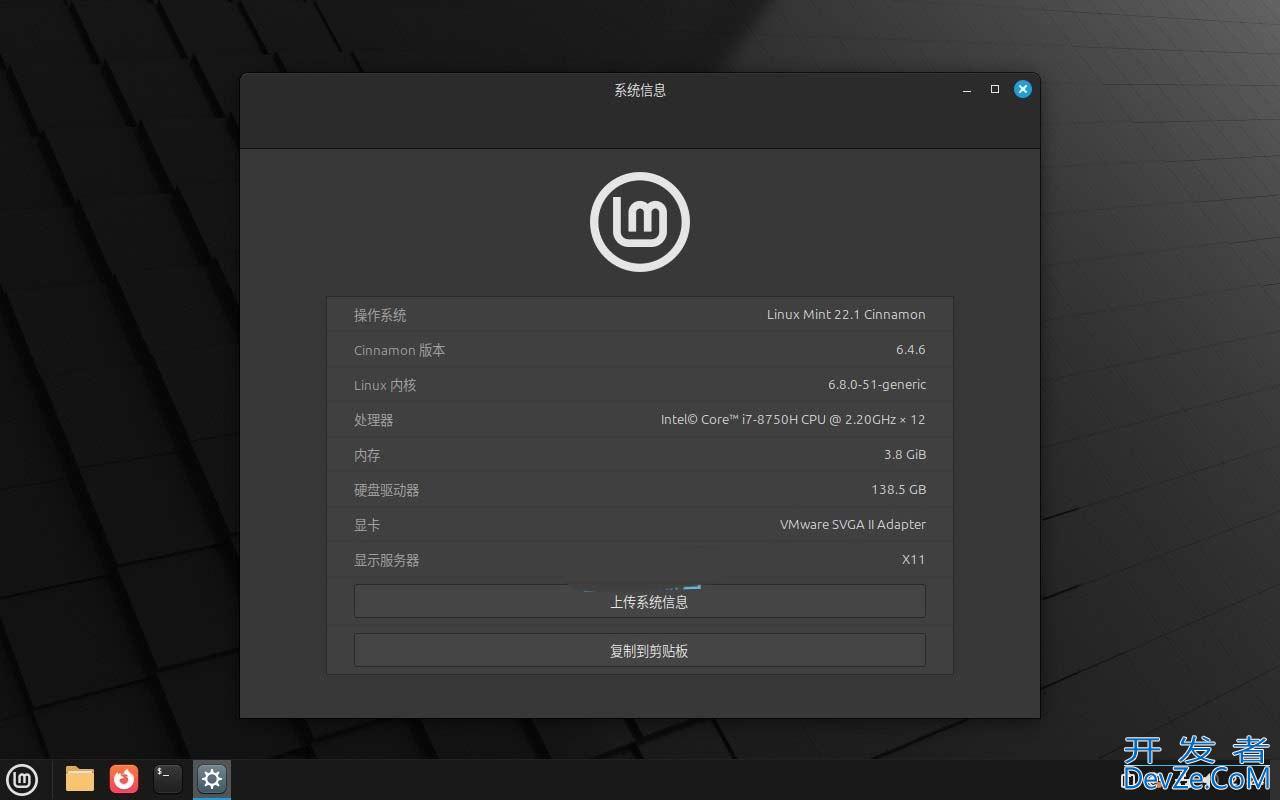1280x800 pixels.
Task: Select the Intel Core i7-8750H CPU value
Action: [x=793, y=419]
